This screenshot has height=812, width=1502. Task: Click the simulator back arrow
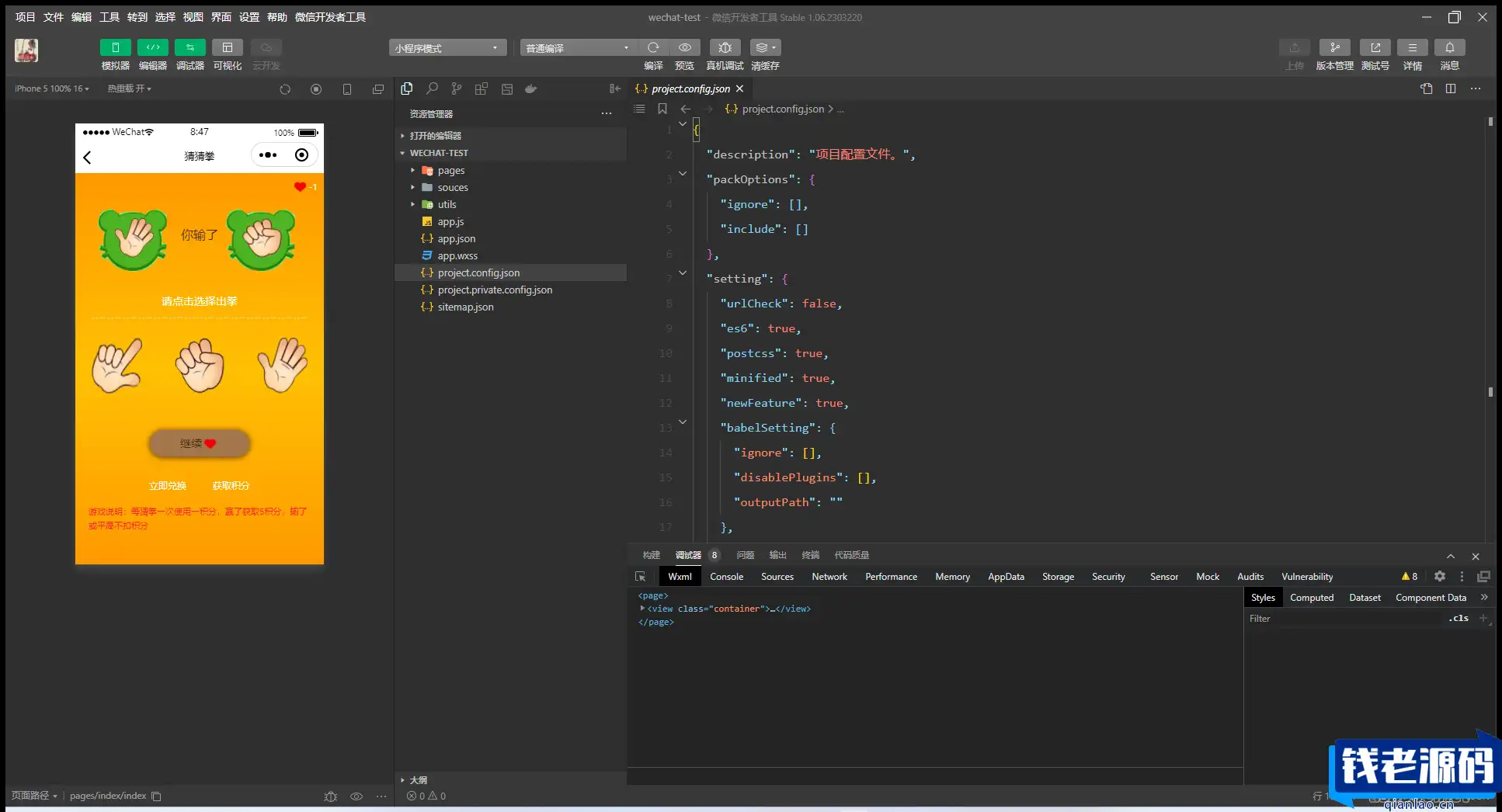[87, 158]
